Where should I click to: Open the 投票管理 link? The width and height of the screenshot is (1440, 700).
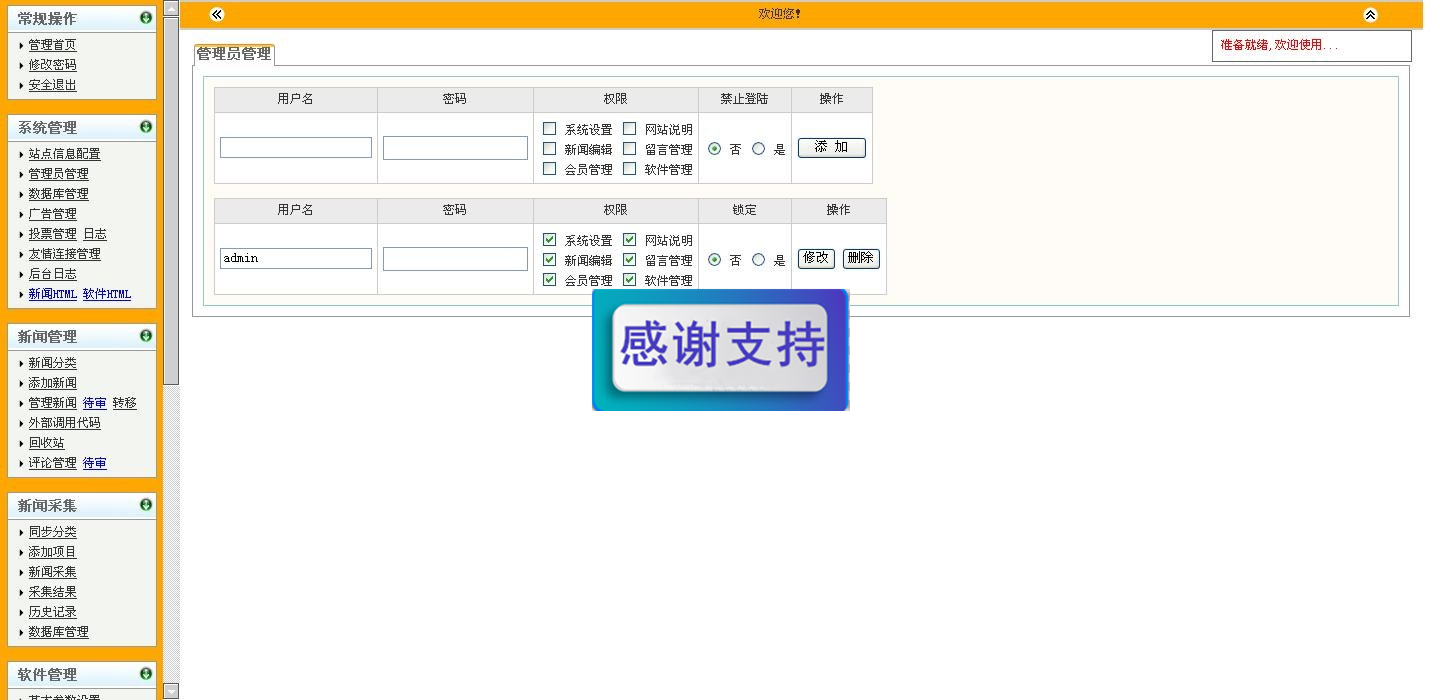52,234
